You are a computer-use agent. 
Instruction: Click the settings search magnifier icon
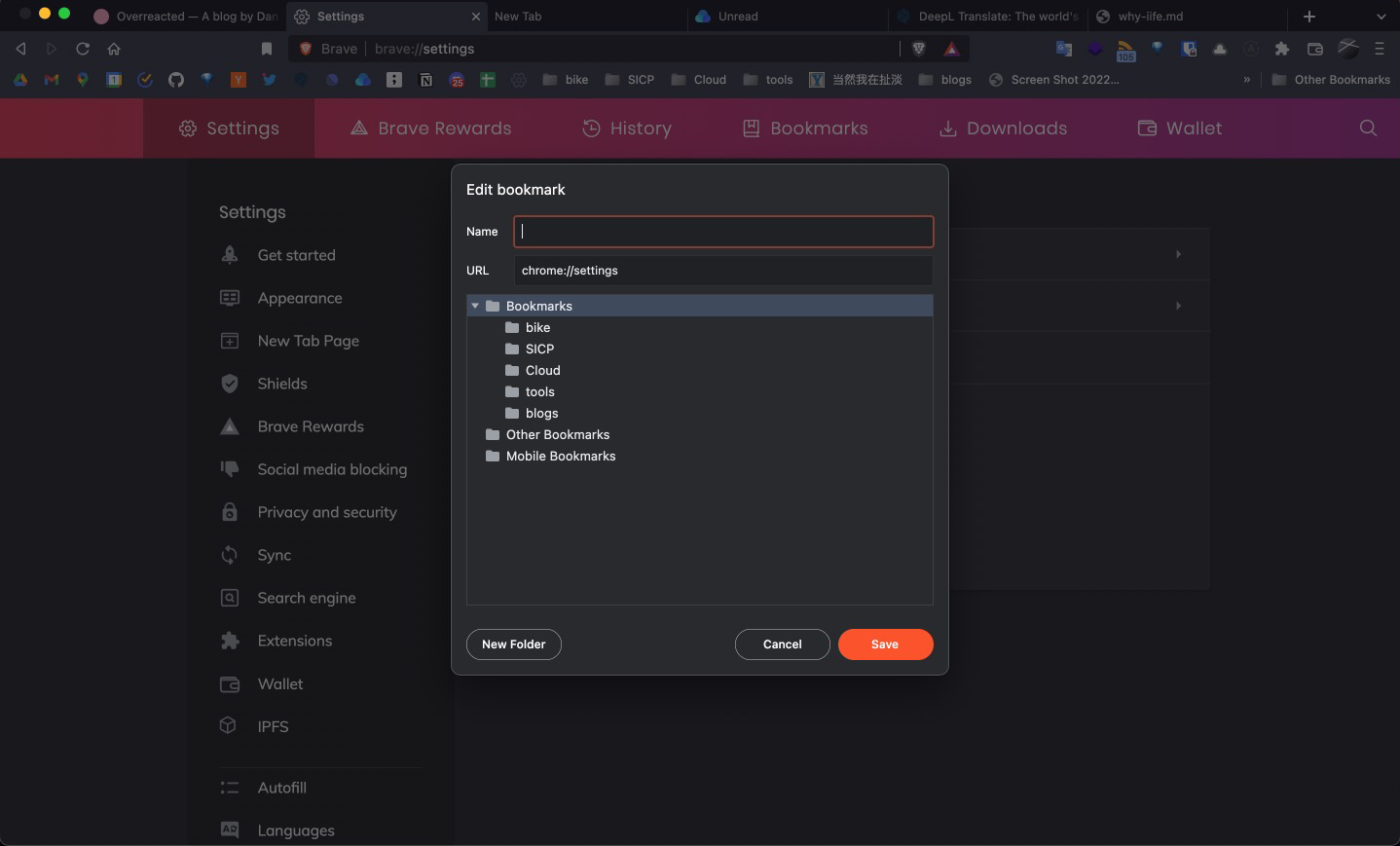[x=1368, y=128]
